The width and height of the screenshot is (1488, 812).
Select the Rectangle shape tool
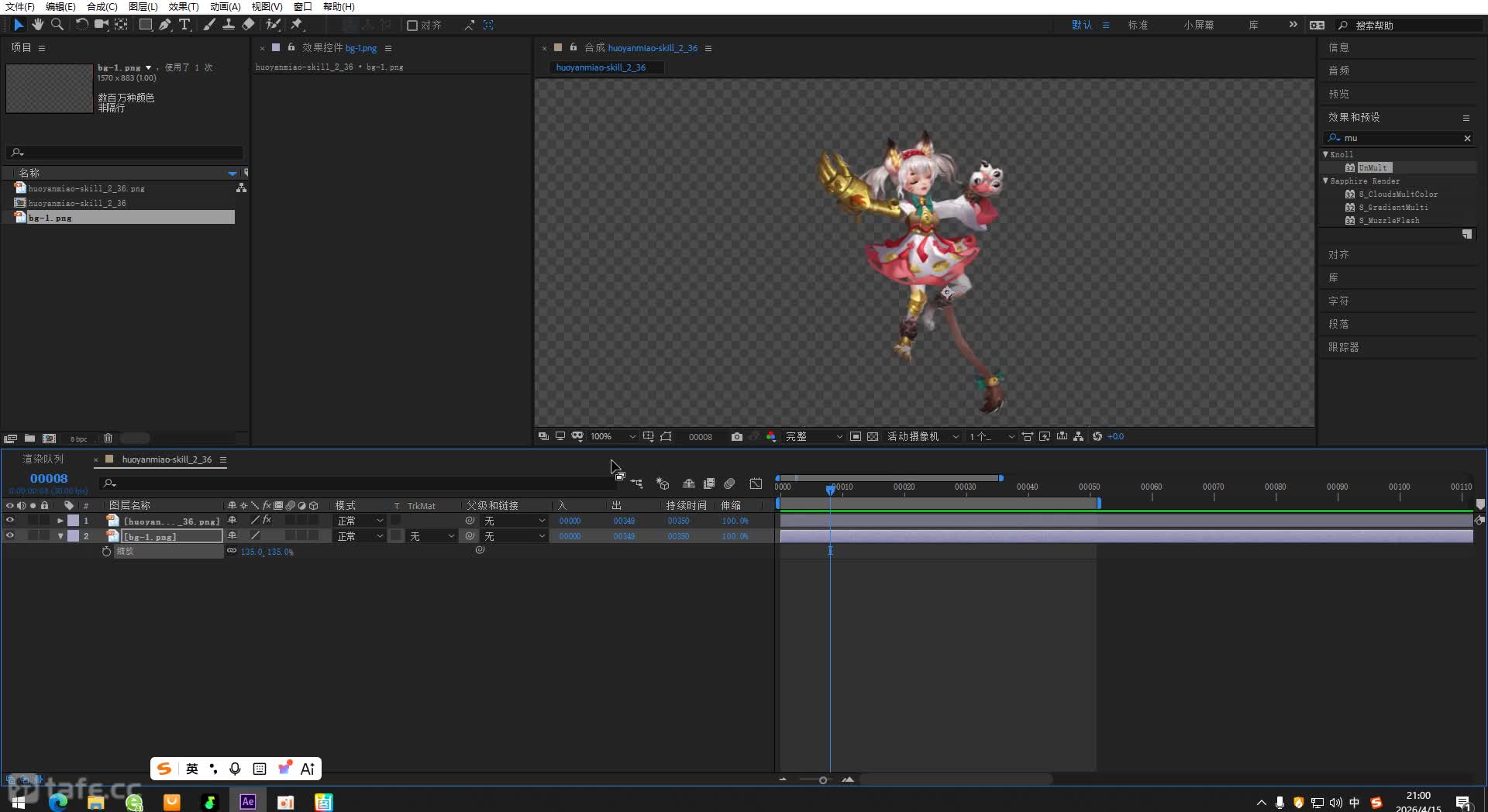tap(145, 25)
